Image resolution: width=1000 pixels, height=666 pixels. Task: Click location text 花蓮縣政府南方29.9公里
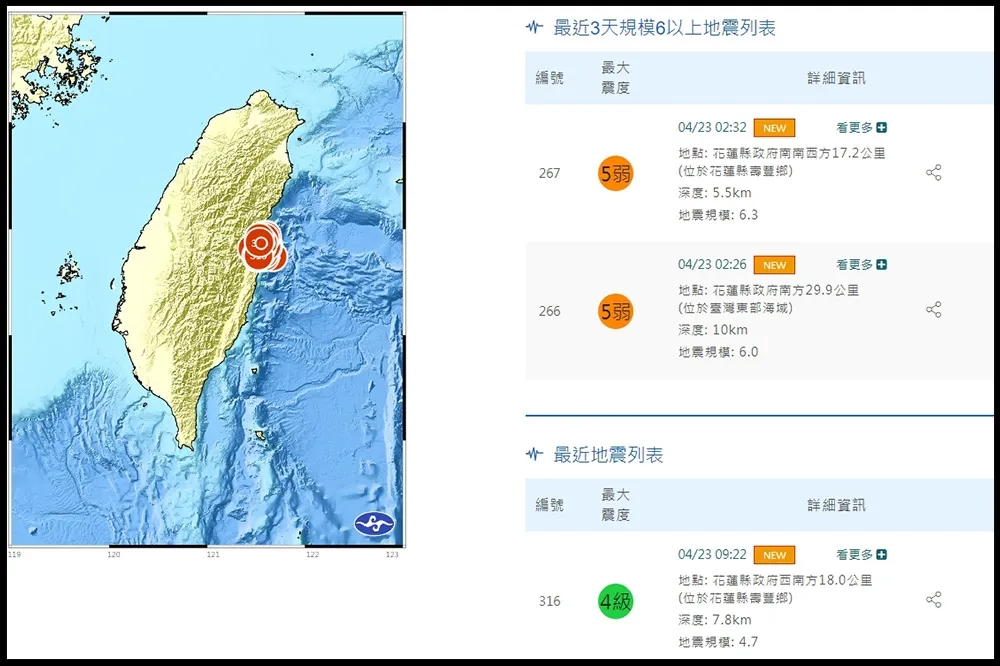point(786,290)
